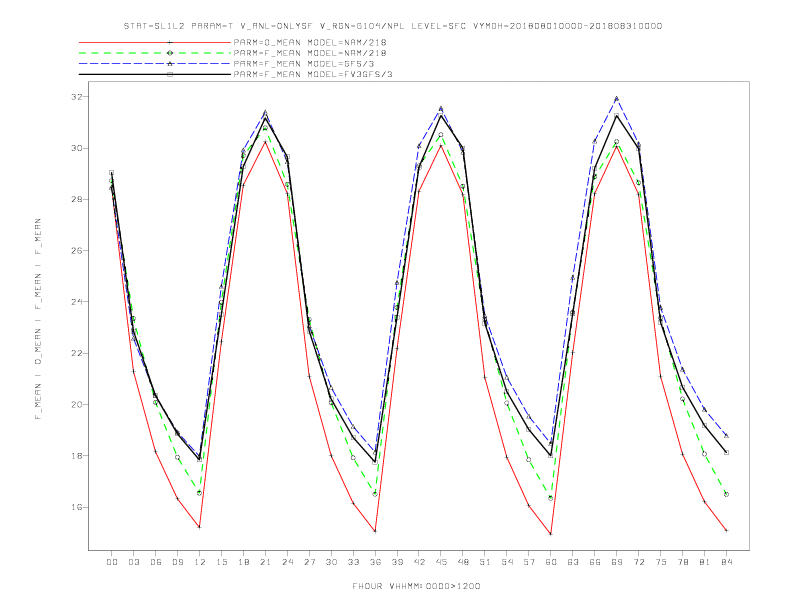
Task: Click the y-axis tick label 18
Action: (77, 456)
